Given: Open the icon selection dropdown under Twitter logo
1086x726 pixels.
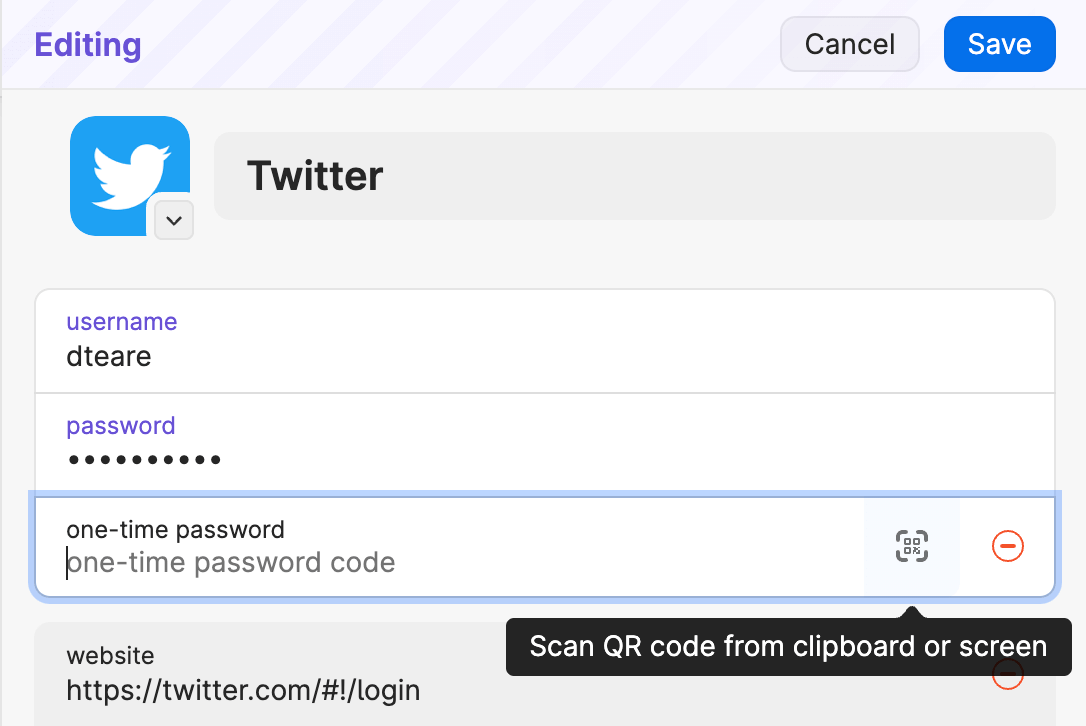Looking at the screenshot, I should pos(173,220).
